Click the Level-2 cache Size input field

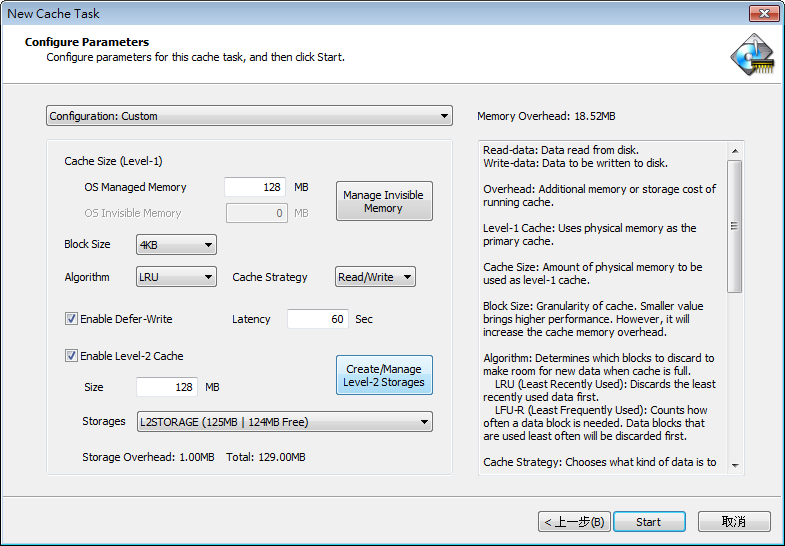[167, 387]
